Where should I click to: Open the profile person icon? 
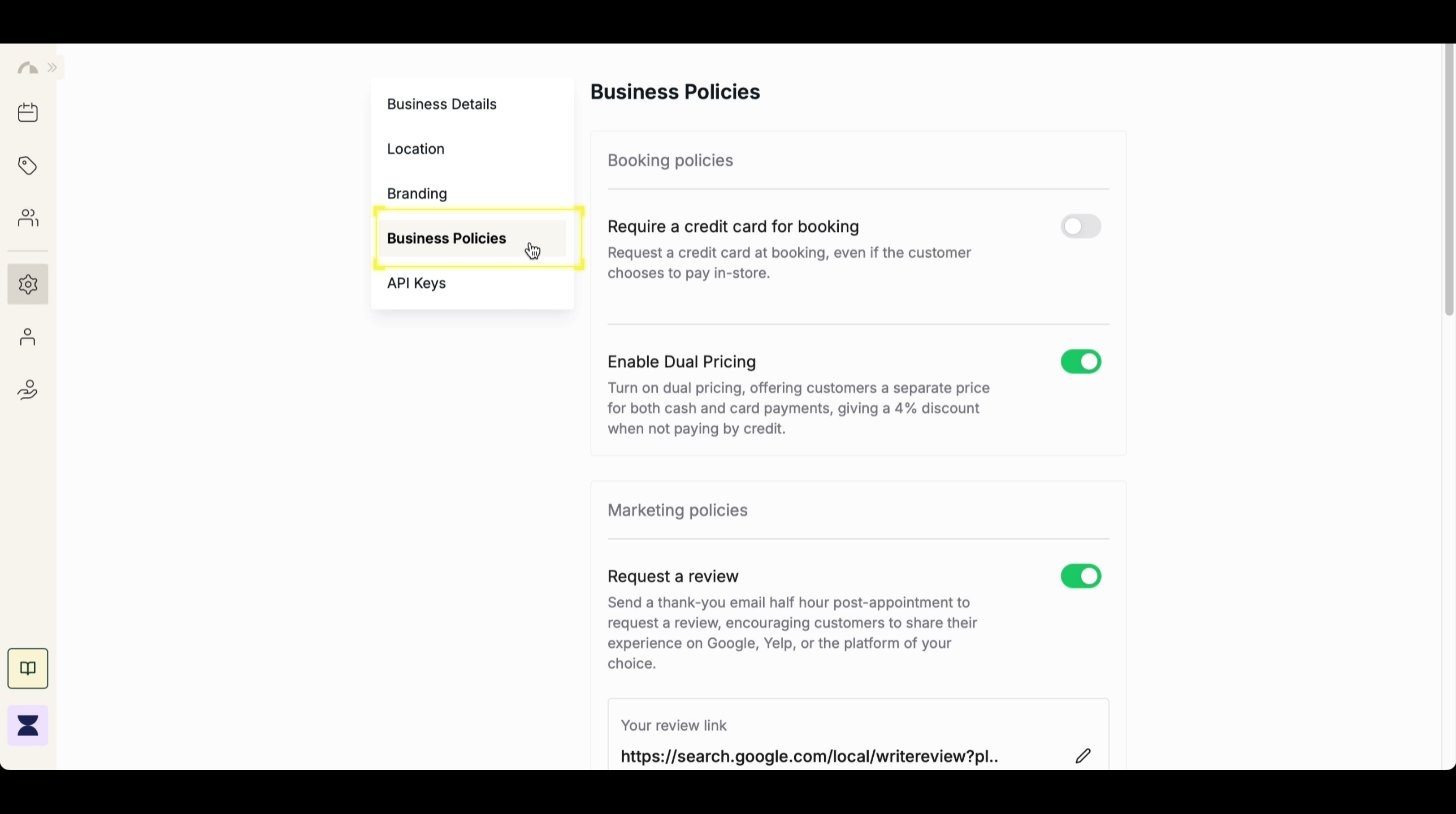click(x=27, y=336)
